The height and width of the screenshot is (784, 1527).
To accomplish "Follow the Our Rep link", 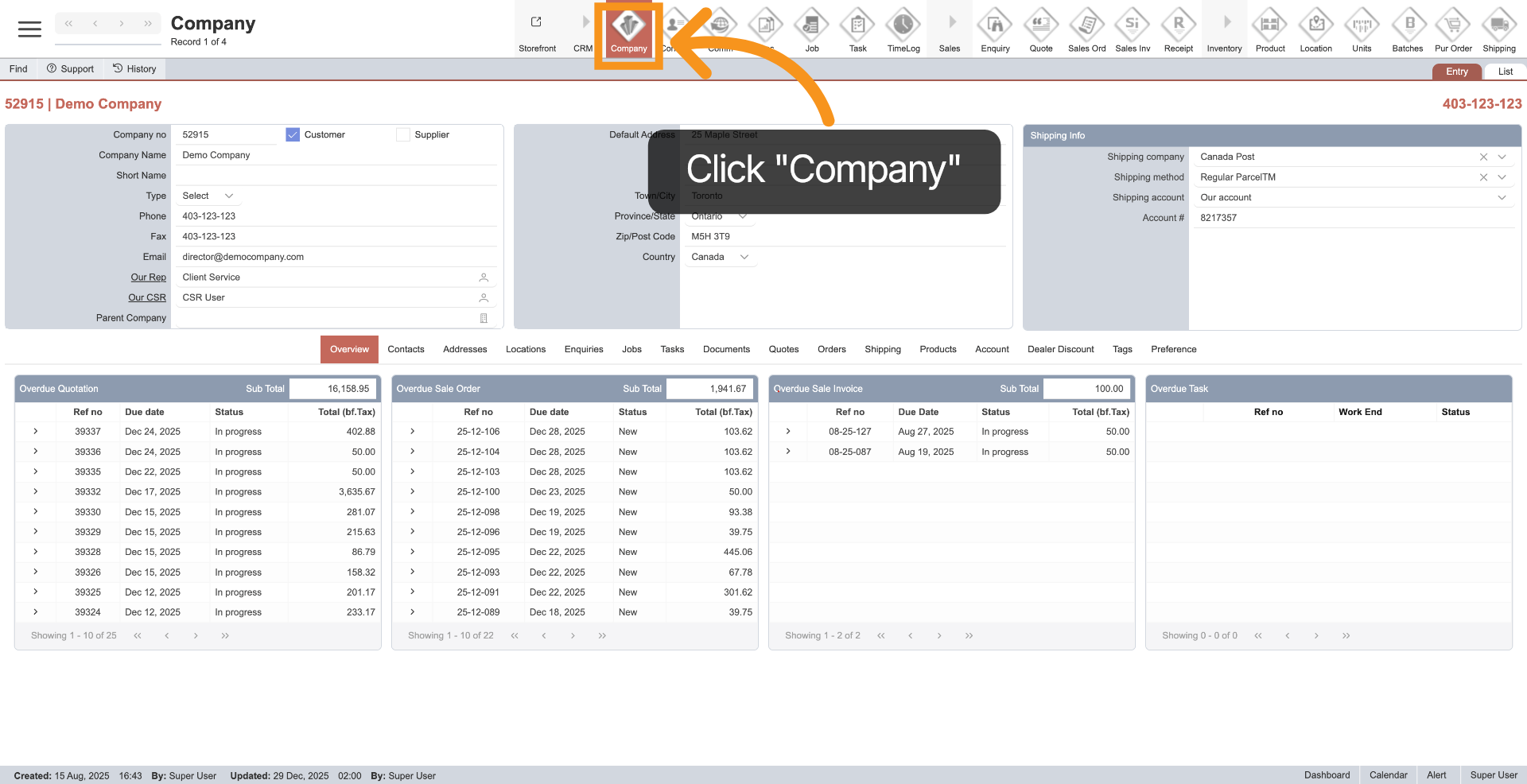I will [148, 278].
